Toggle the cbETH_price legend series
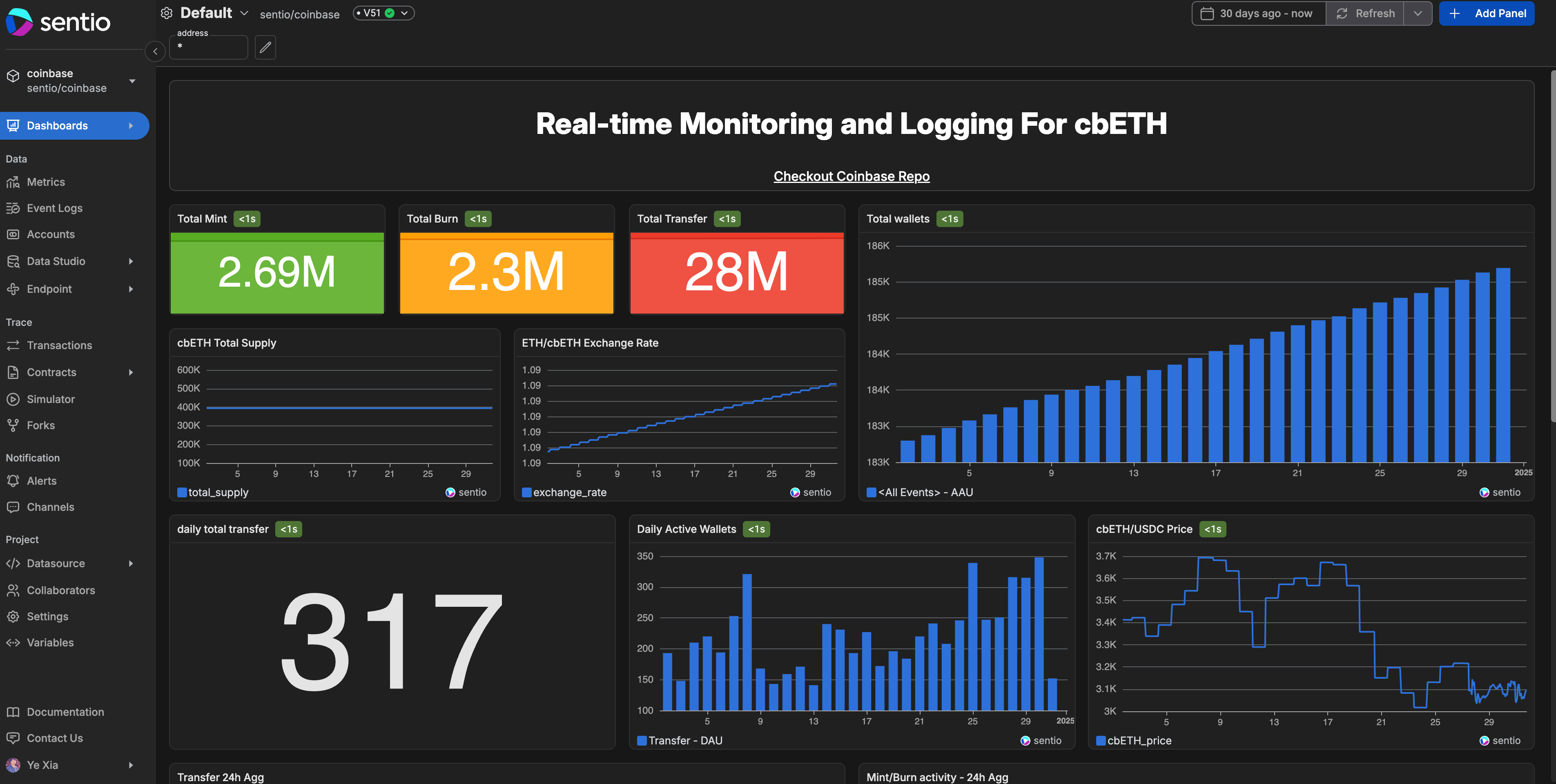1556x784 pixels. (1133, 740)
